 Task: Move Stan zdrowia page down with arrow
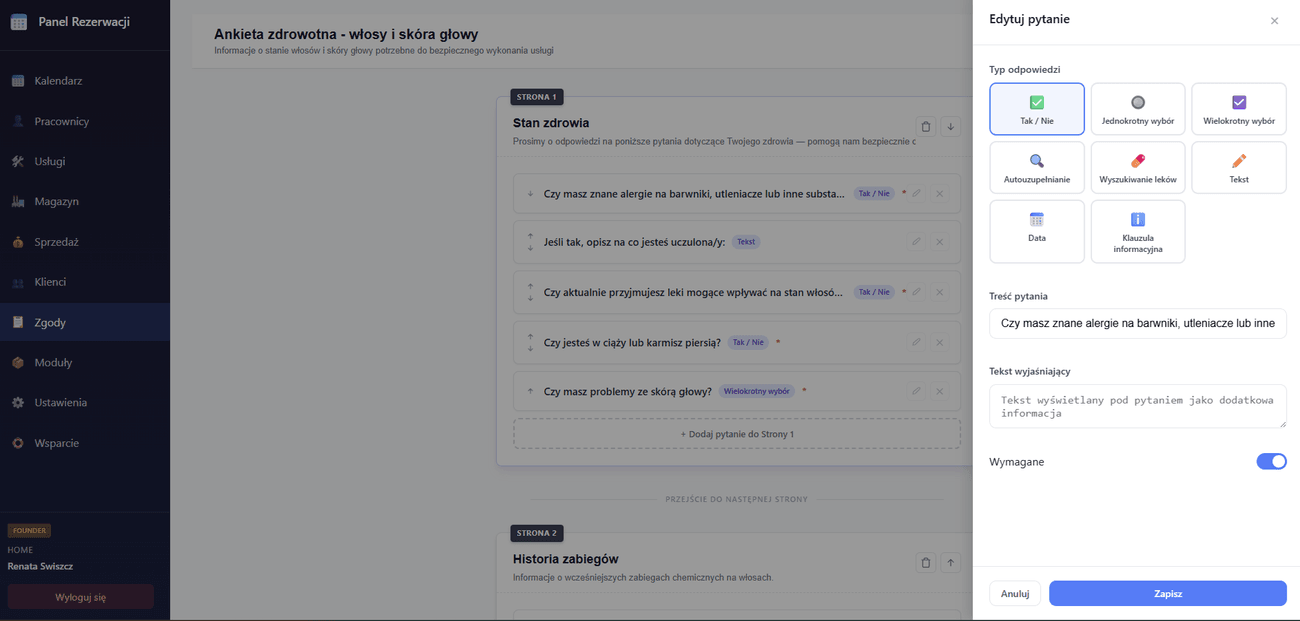(x=950, y=127)
